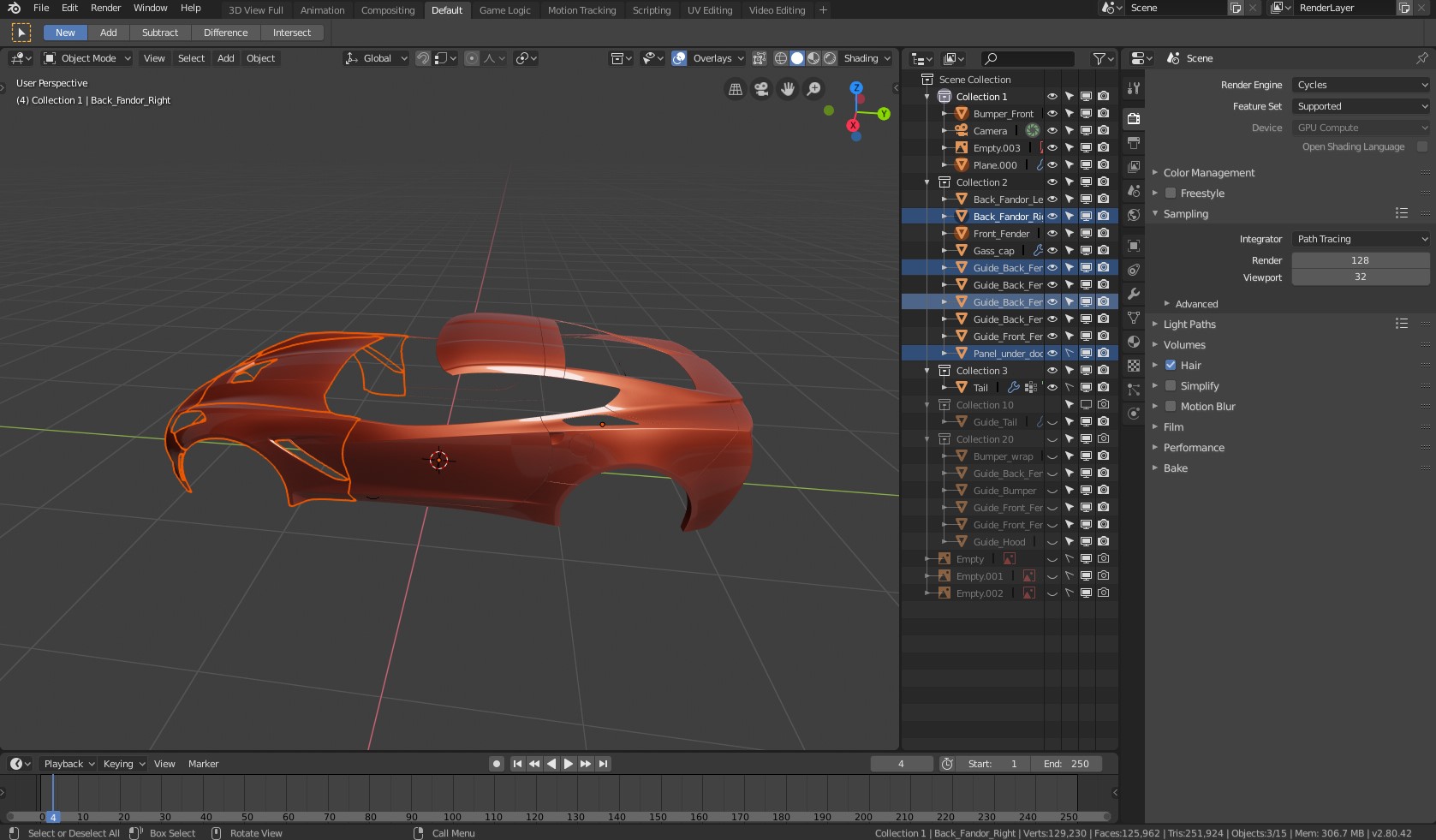Switch to the Animation workspace tab
The width and height of the screenshot is (1436, 840).
click(322, 10)
